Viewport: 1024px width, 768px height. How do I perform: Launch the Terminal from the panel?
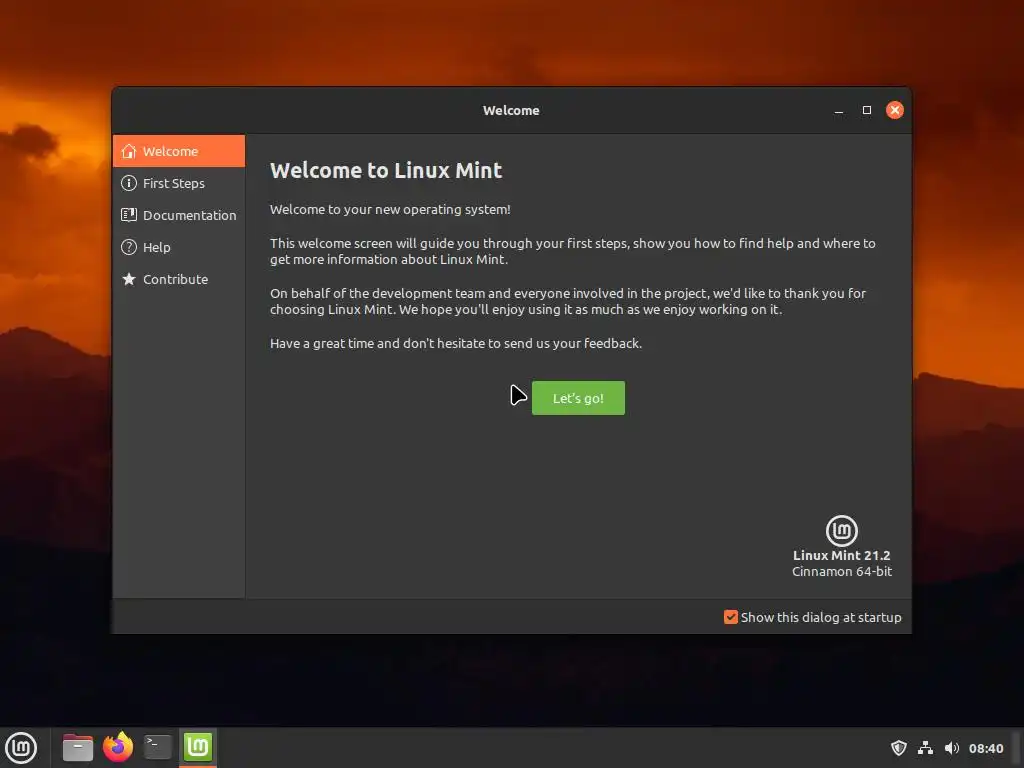(x=157, y=747)
